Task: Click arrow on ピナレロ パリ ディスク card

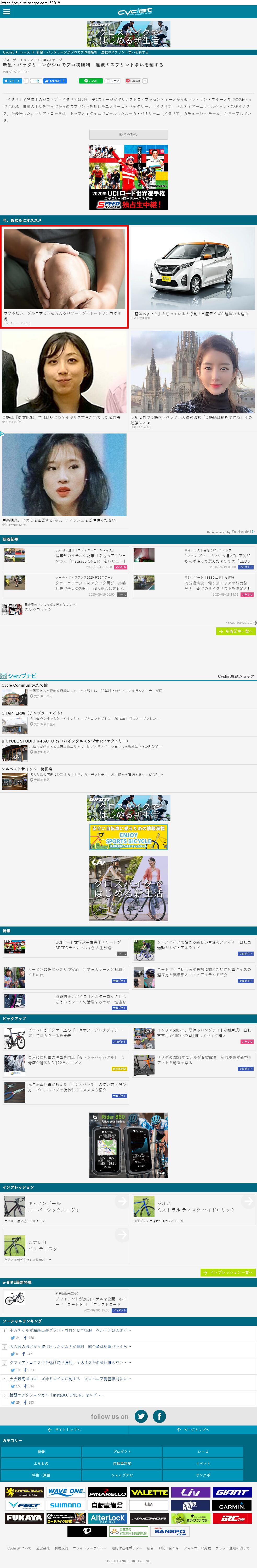Action: 122,1234
